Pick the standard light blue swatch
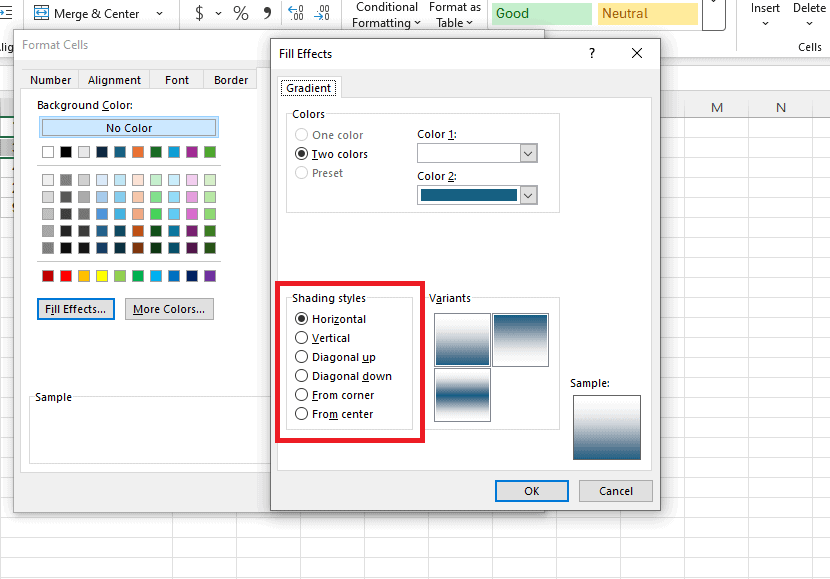 pyautogui.click(x=156, y=276)
